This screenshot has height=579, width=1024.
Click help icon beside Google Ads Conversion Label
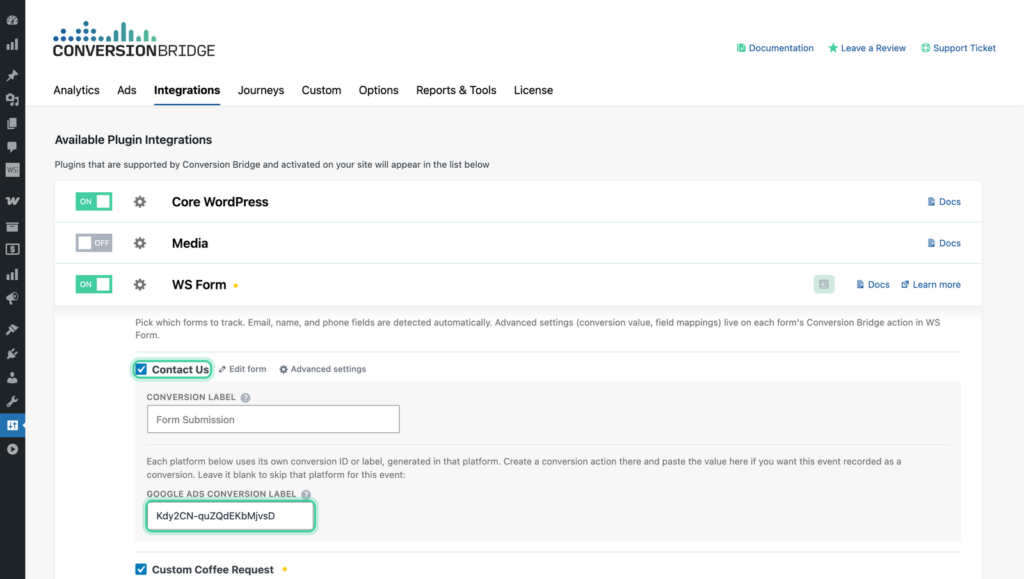306,494
